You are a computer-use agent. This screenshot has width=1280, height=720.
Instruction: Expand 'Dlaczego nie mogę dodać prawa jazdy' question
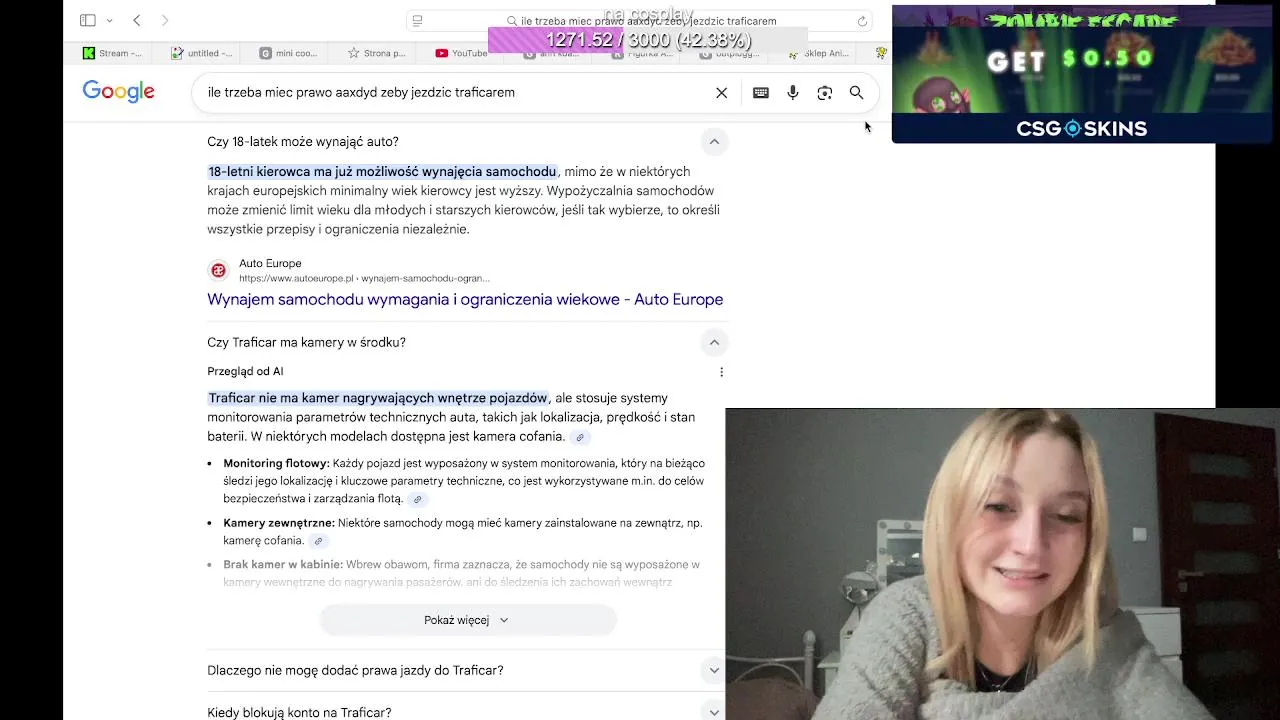pos(714,670)
